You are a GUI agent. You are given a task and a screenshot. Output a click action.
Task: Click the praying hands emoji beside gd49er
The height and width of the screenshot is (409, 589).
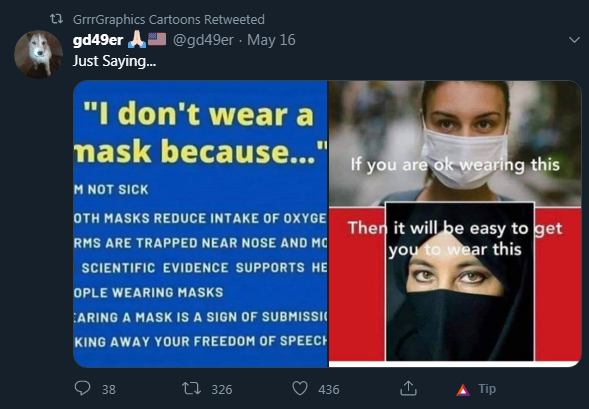(137, 39)
